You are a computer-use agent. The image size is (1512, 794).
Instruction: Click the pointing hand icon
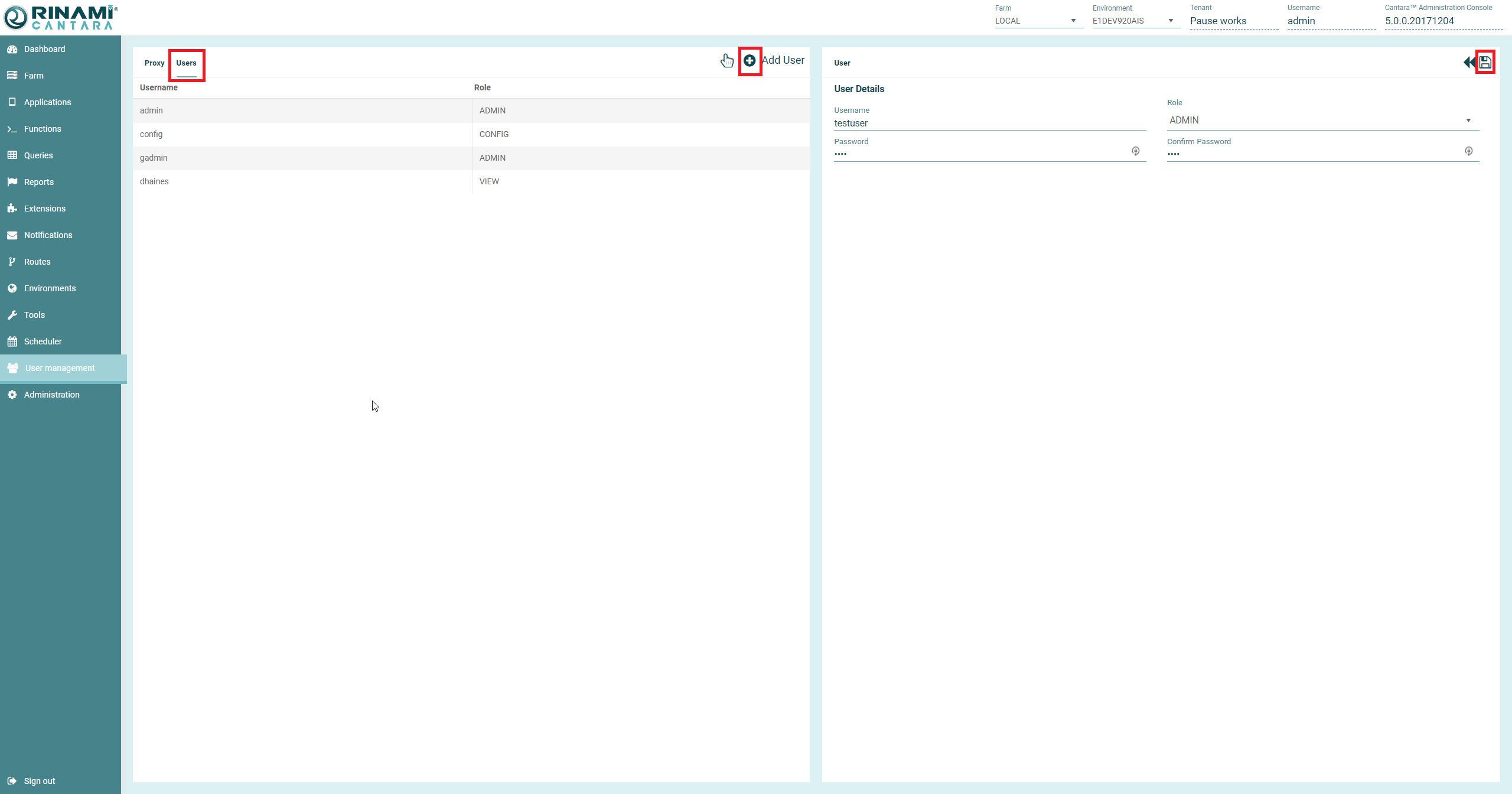click(x=727, y=60)
